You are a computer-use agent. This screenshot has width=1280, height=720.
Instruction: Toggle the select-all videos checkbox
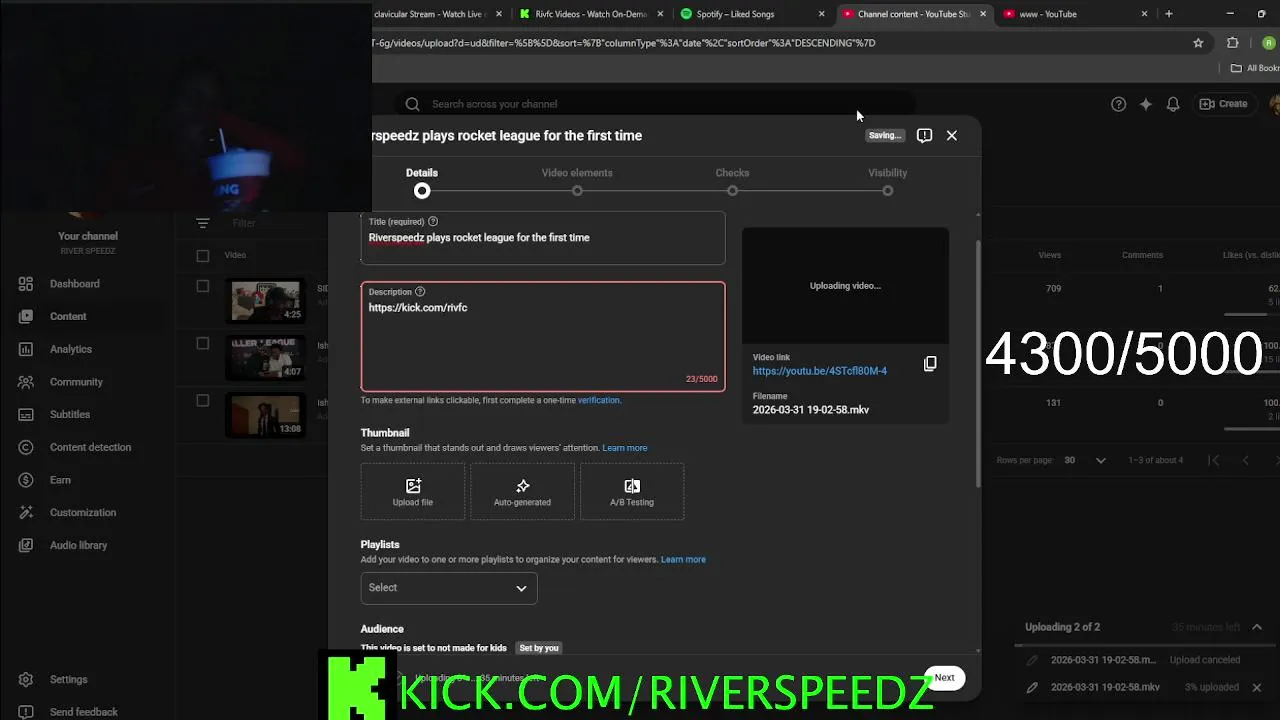(x=203, y=255)
